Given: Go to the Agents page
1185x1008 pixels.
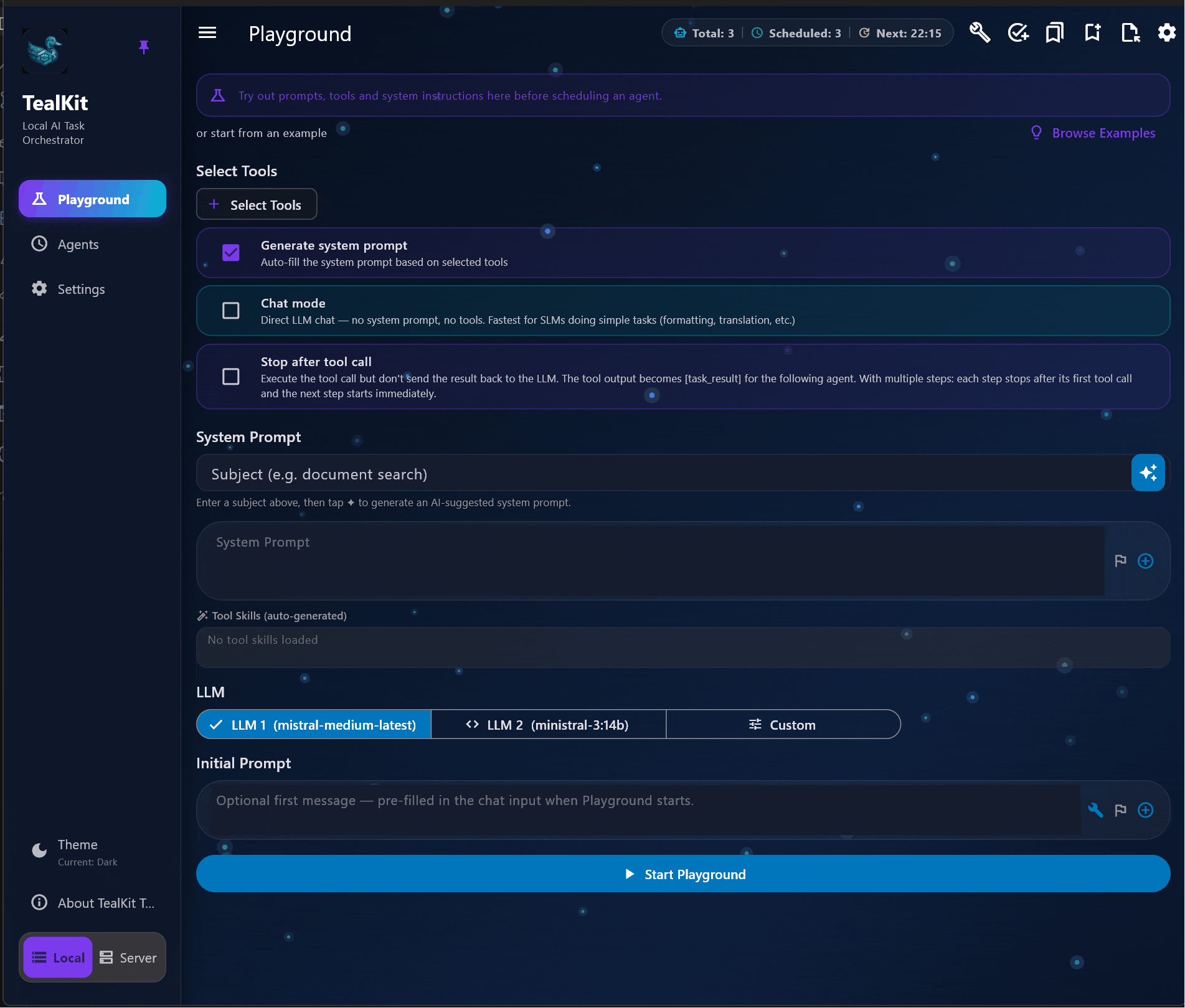Looking at the screenshot, I should [92, 244].
